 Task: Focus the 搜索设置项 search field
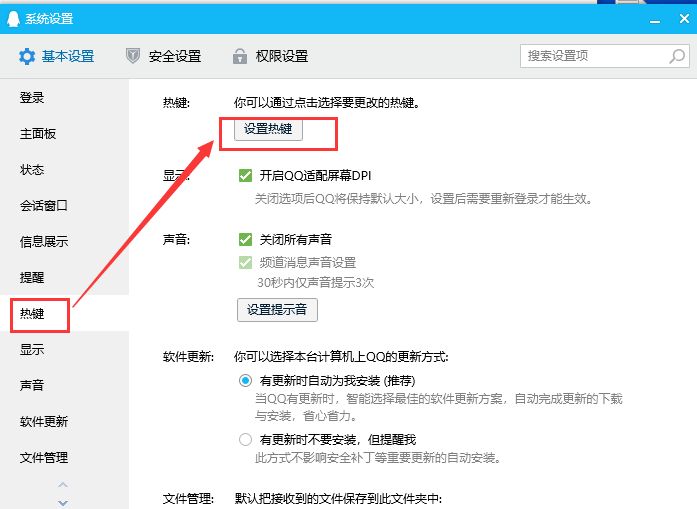pos(605,56)
